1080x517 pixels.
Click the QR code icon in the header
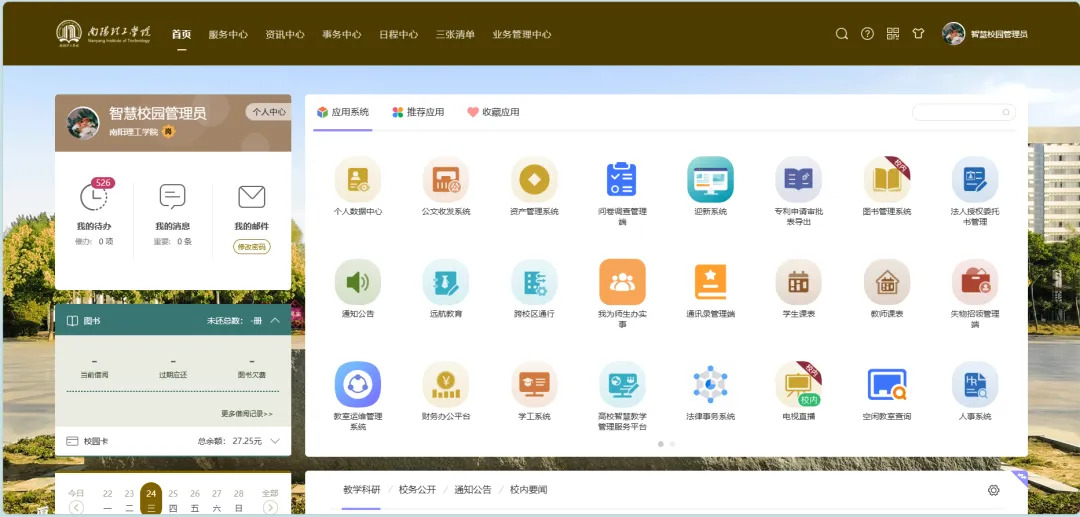tap(893, 34)
